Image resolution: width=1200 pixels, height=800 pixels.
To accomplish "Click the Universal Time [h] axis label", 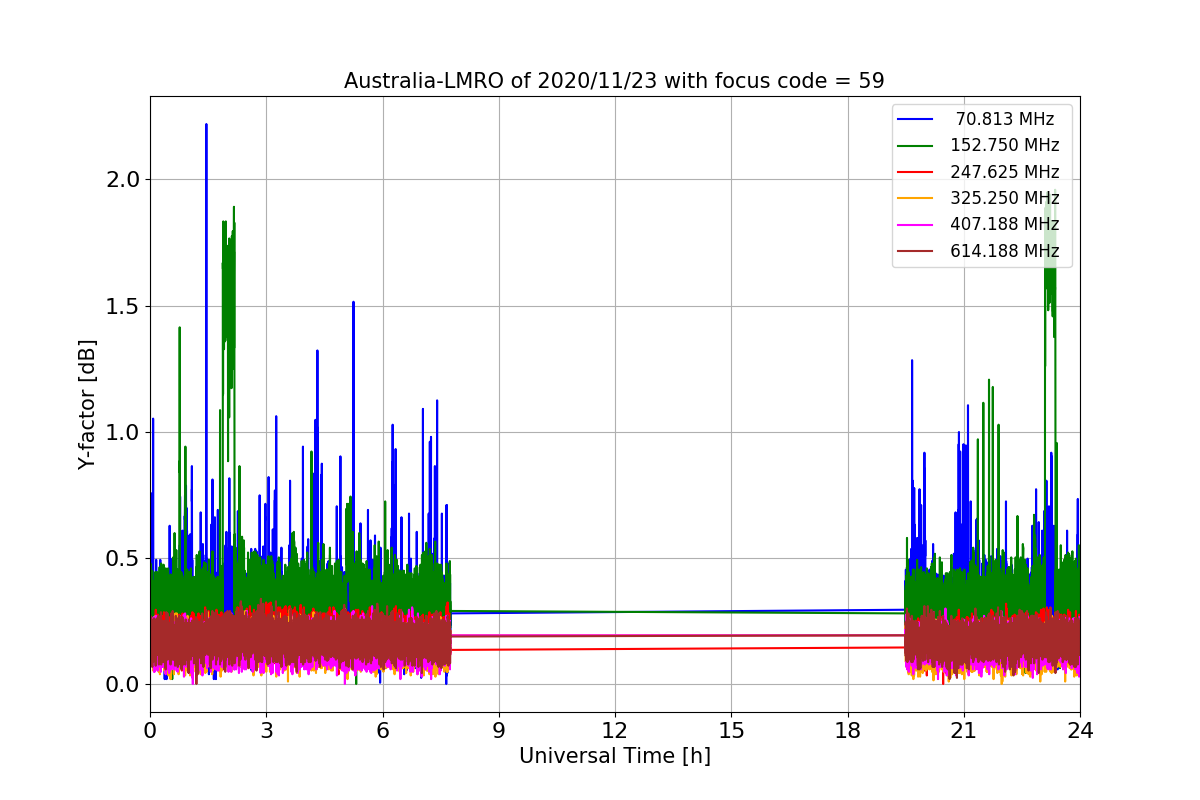I will pos(614,756).
